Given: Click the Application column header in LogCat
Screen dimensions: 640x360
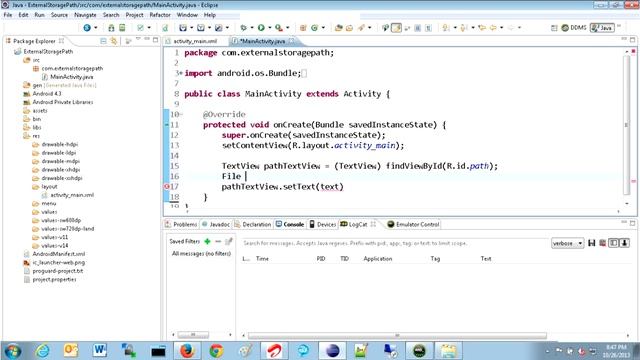Looking at the screenshot, I should click(x=378, y=259).
